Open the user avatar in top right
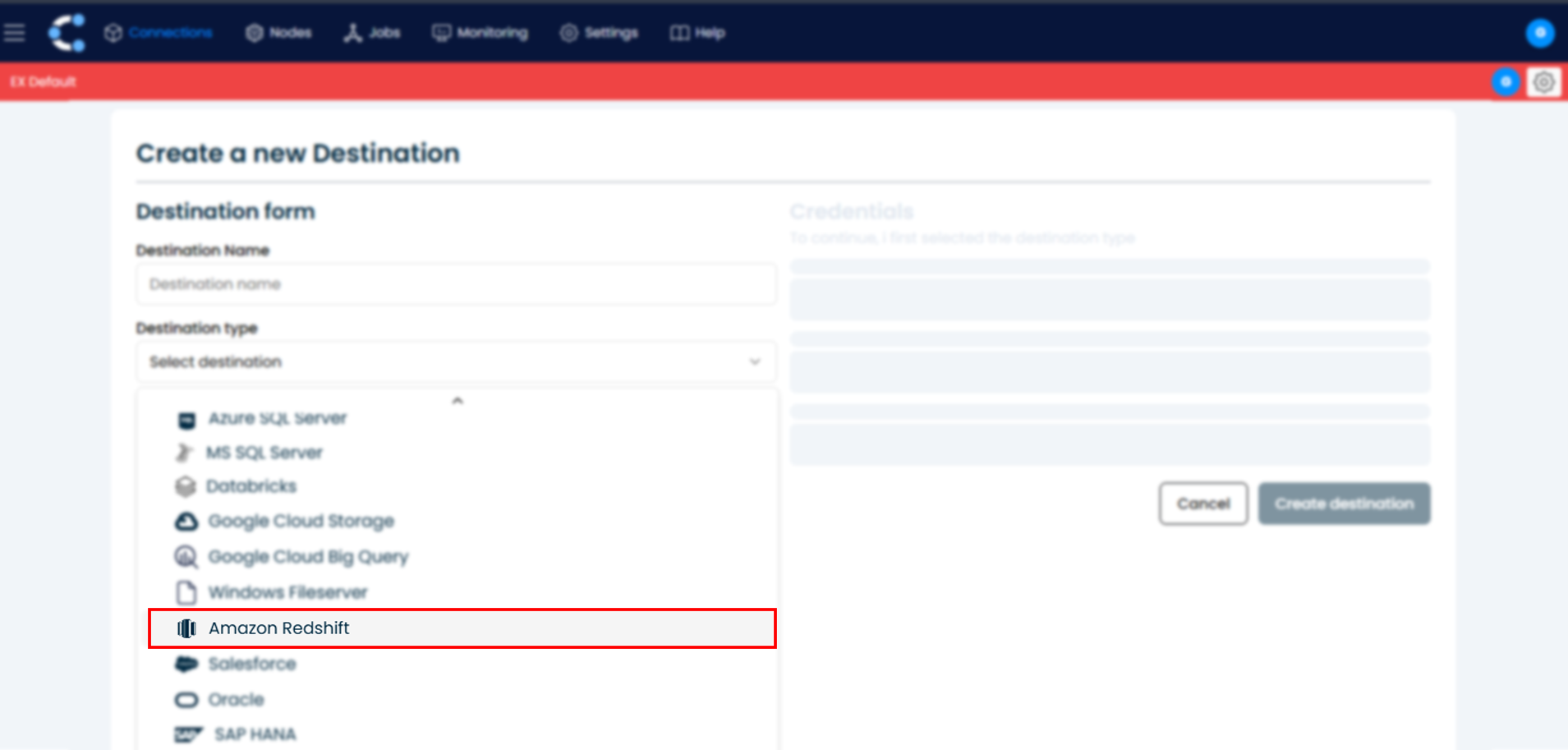The image size is (1568, 750). 1541,33
